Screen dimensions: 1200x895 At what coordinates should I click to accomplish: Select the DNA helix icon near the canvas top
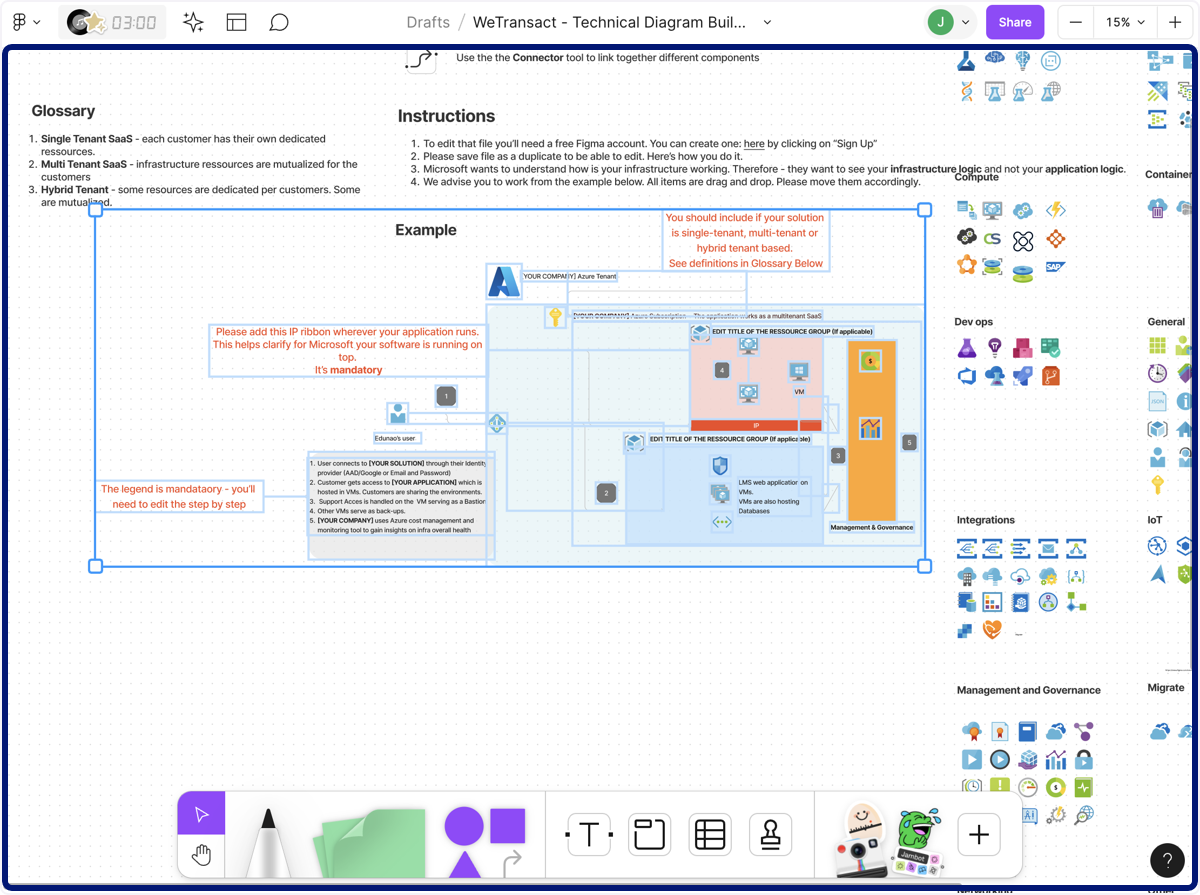966,91
